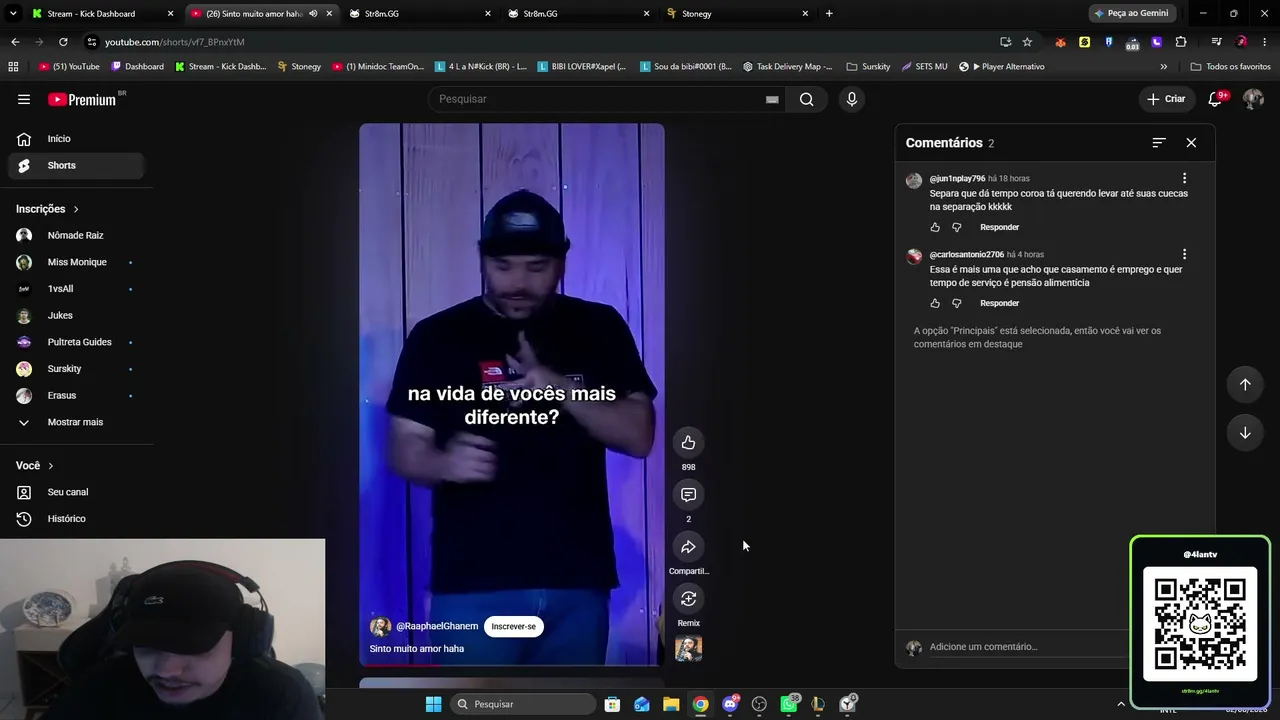Viewport: 1280px width, 720px height.
Task: Open Erasus channel in sidebar
Action: 76,396
